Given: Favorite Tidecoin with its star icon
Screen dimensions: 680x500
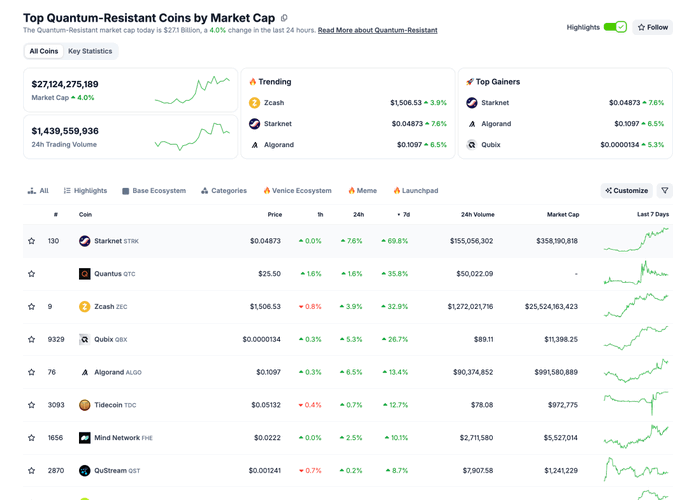Looking at the screenshot, I should click(x=31, y=405).
